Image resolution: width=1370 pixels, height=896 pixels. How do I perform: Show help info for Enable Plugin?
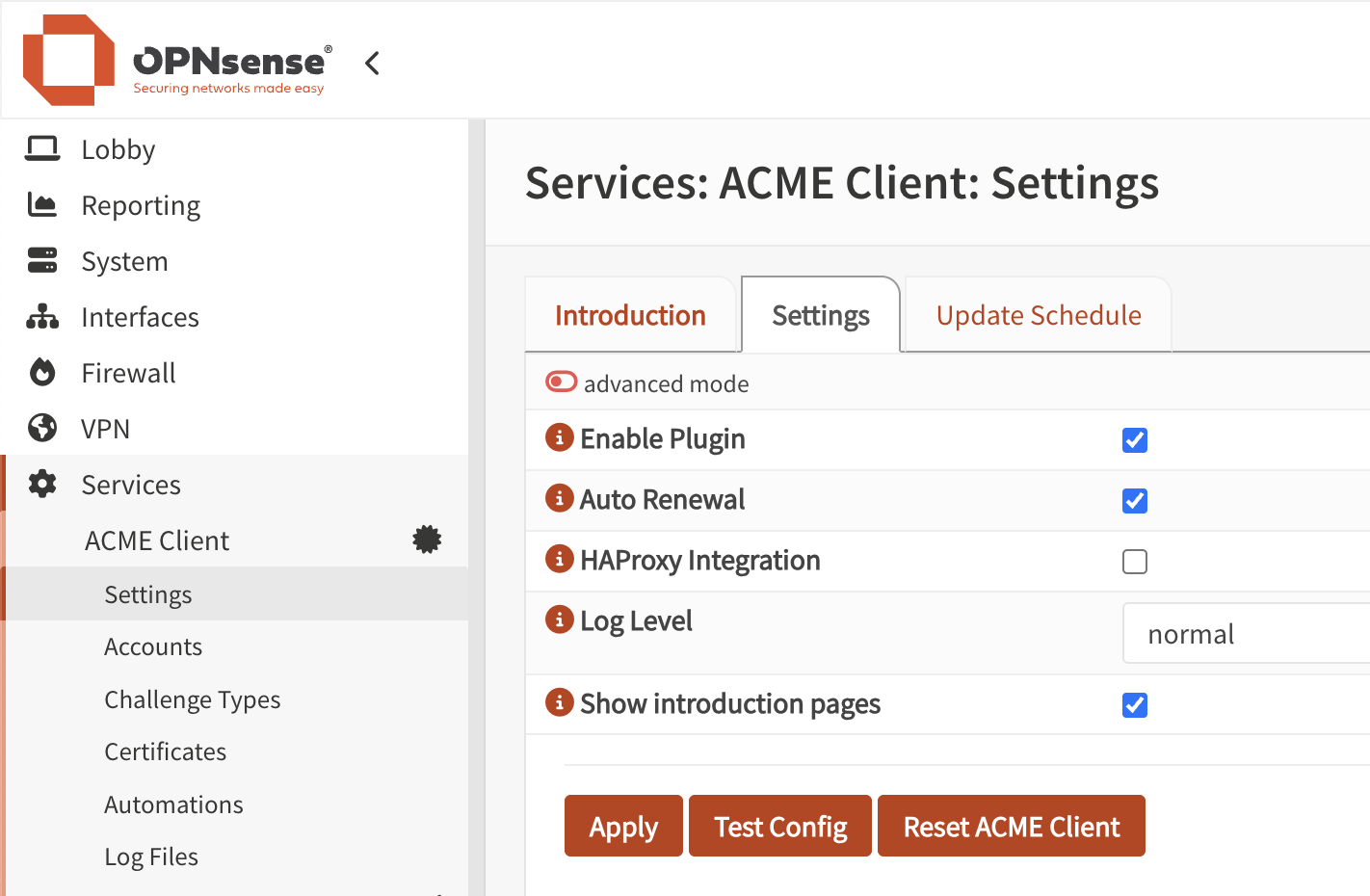pos(559,437)
